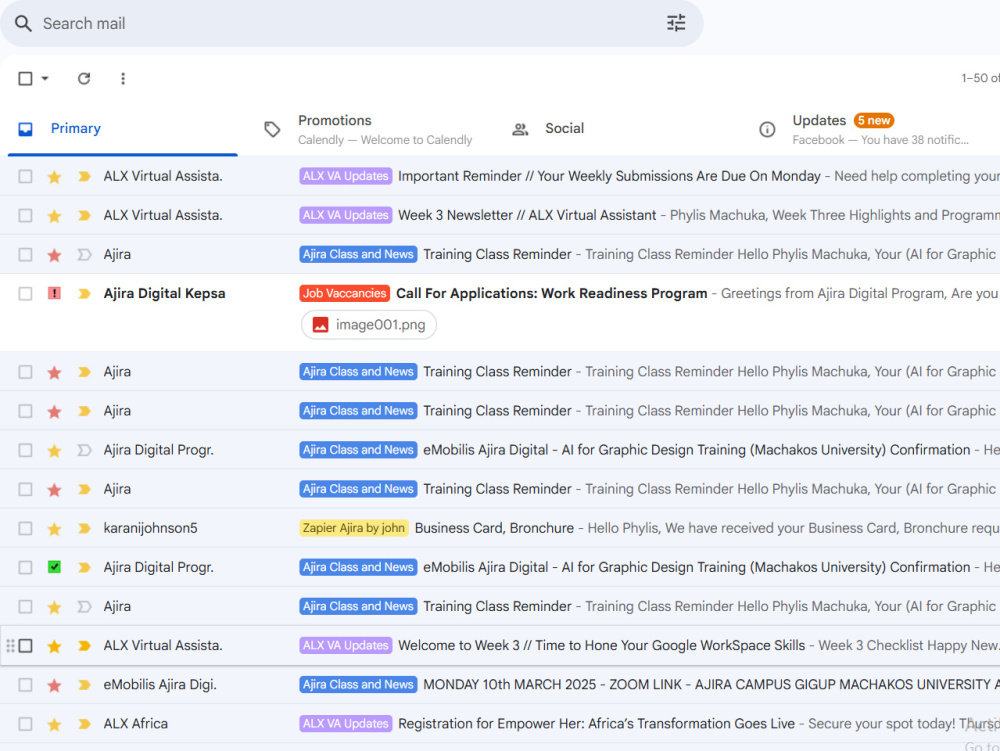Open Call For Applications: Work Readiness Program email
This screenshot has height=751, width=1000.
point(552,293)
